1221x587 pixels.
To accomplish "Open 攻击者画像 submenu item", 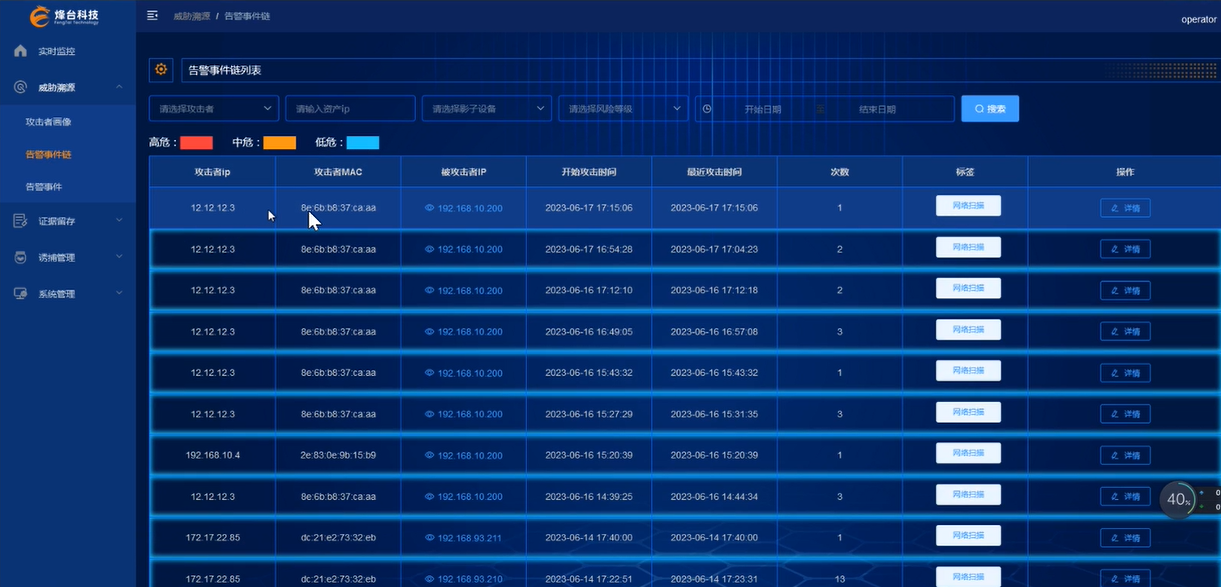I will point(48,122).
